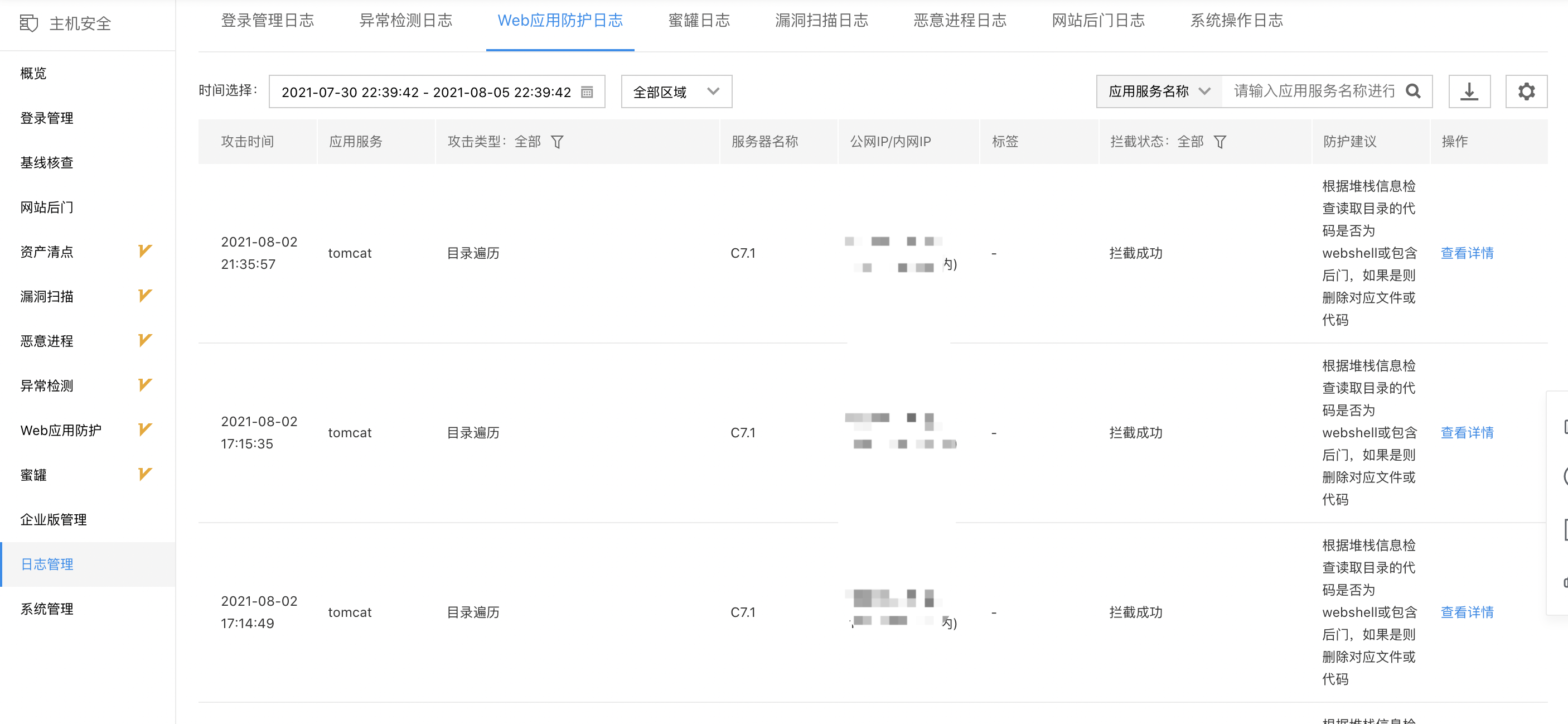The width and height of the screenshot is (1568, 724).
Task: View details for the 17:15:35 attack
Action: click(1467, 432)
